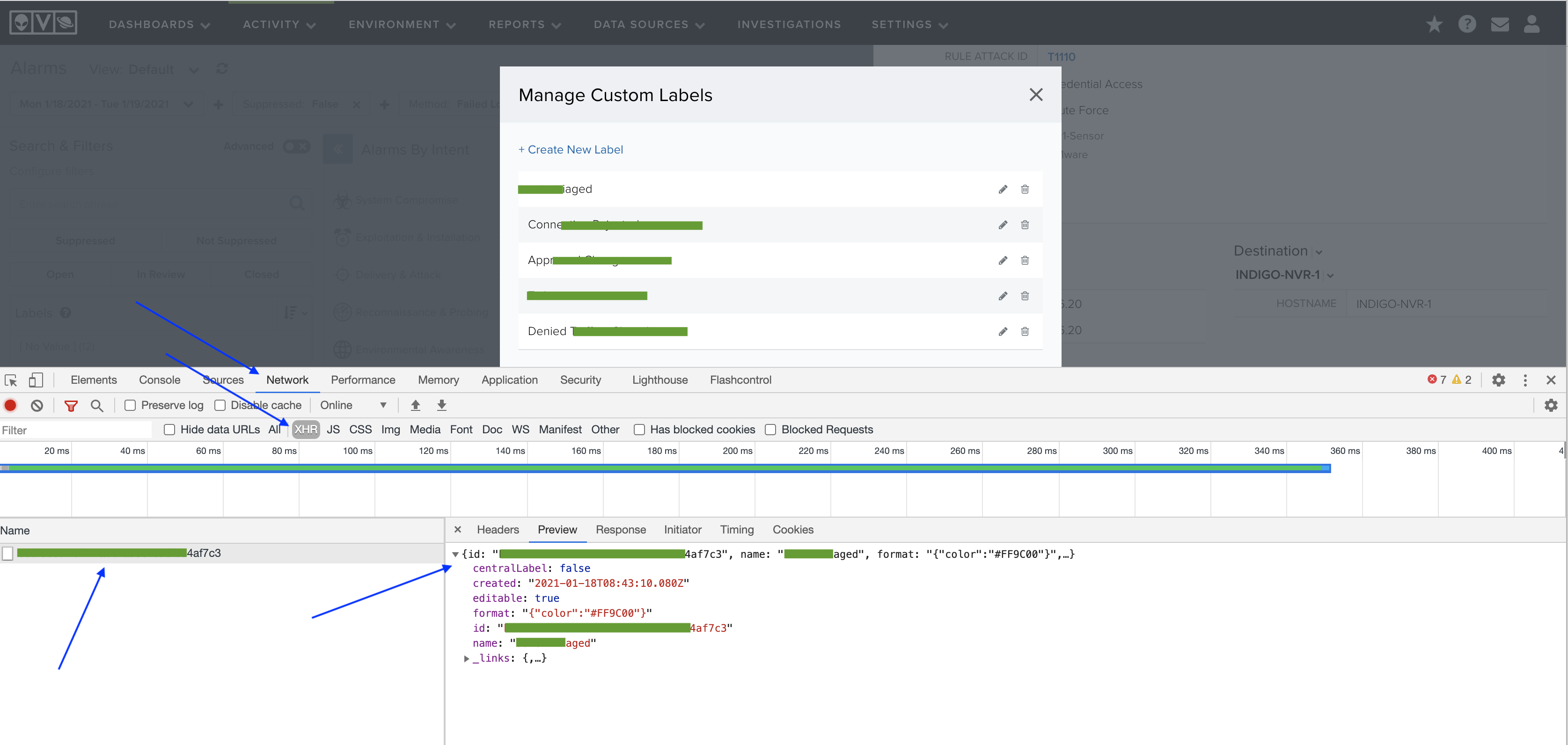Clear the network log
The width and height of the screenshot is (1568, 745).
(x=37, y=405)
